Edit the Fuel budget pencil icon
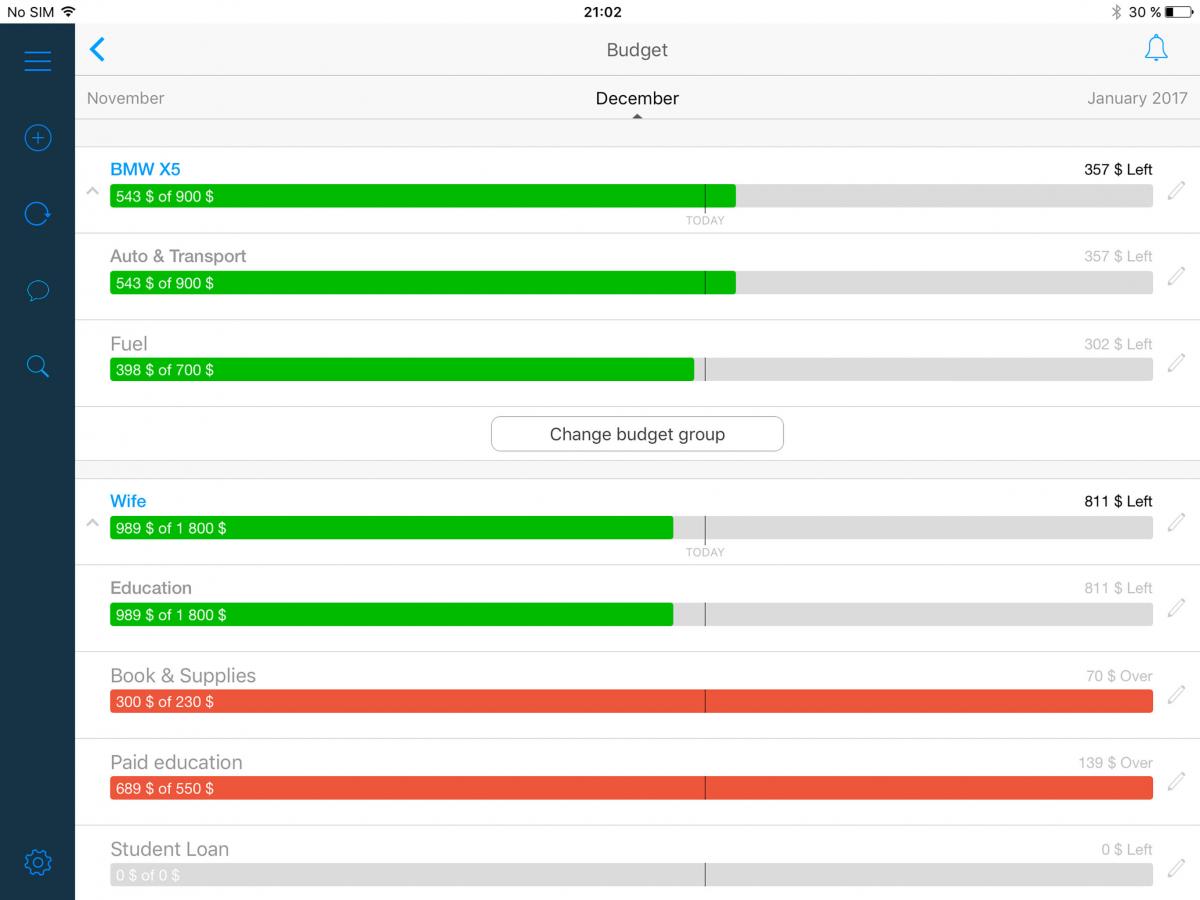This screenshot has width=1200, height=900. 1176,362
